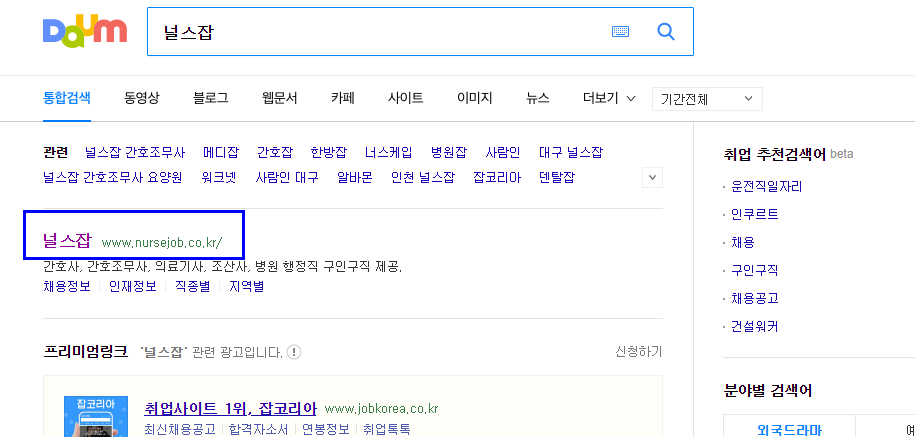Expand the 더보기 menu
915x437 pixels.
pyautogui.click(x=609, y=99)
